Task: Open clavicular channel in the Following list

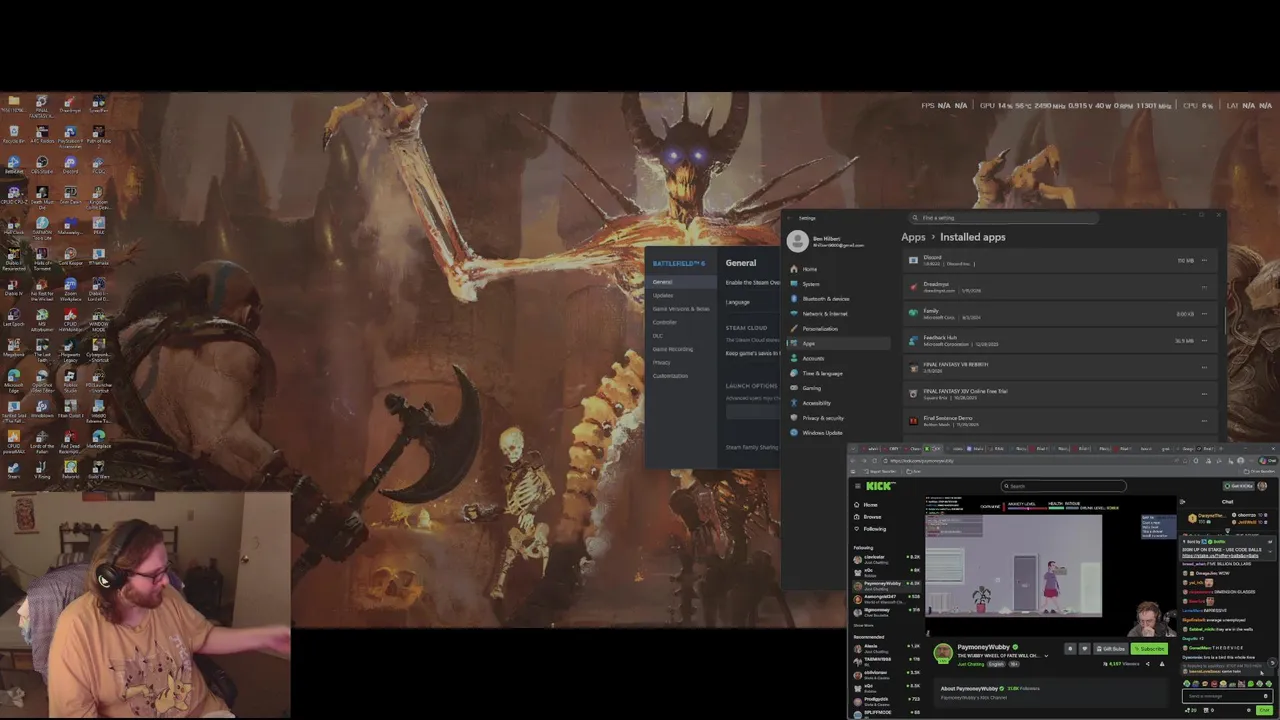Action: click(x=887, y=559)
